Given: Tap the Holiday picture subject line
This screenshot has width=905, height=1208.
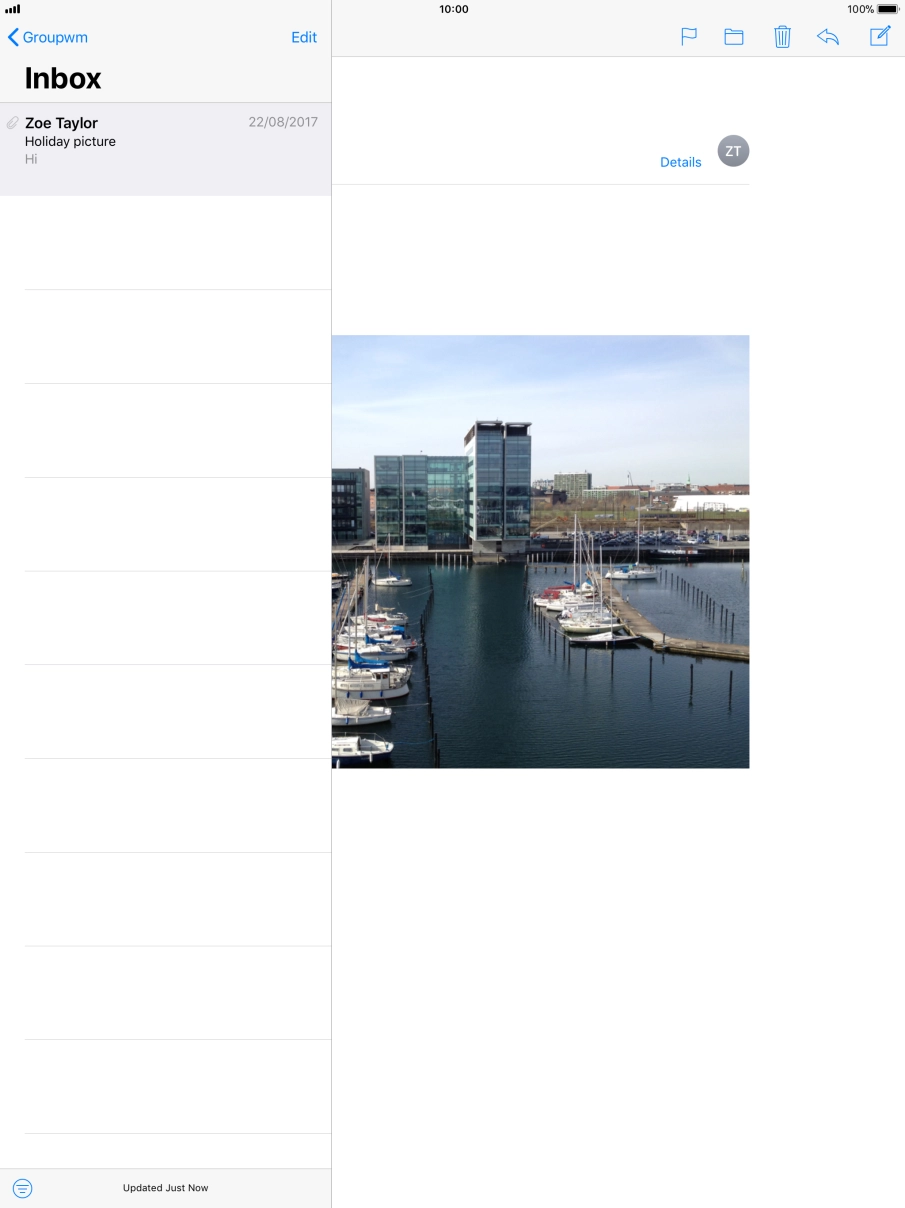Looking at the screenshot, I should coord(70,141).
